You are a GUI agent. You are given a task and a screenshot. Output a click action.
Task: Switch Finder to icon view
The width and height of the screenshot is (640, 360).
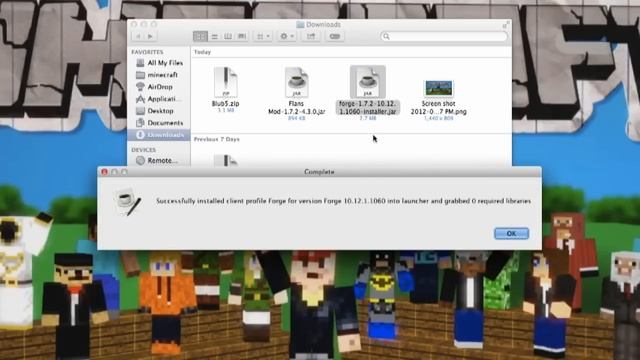pos(200,36)
